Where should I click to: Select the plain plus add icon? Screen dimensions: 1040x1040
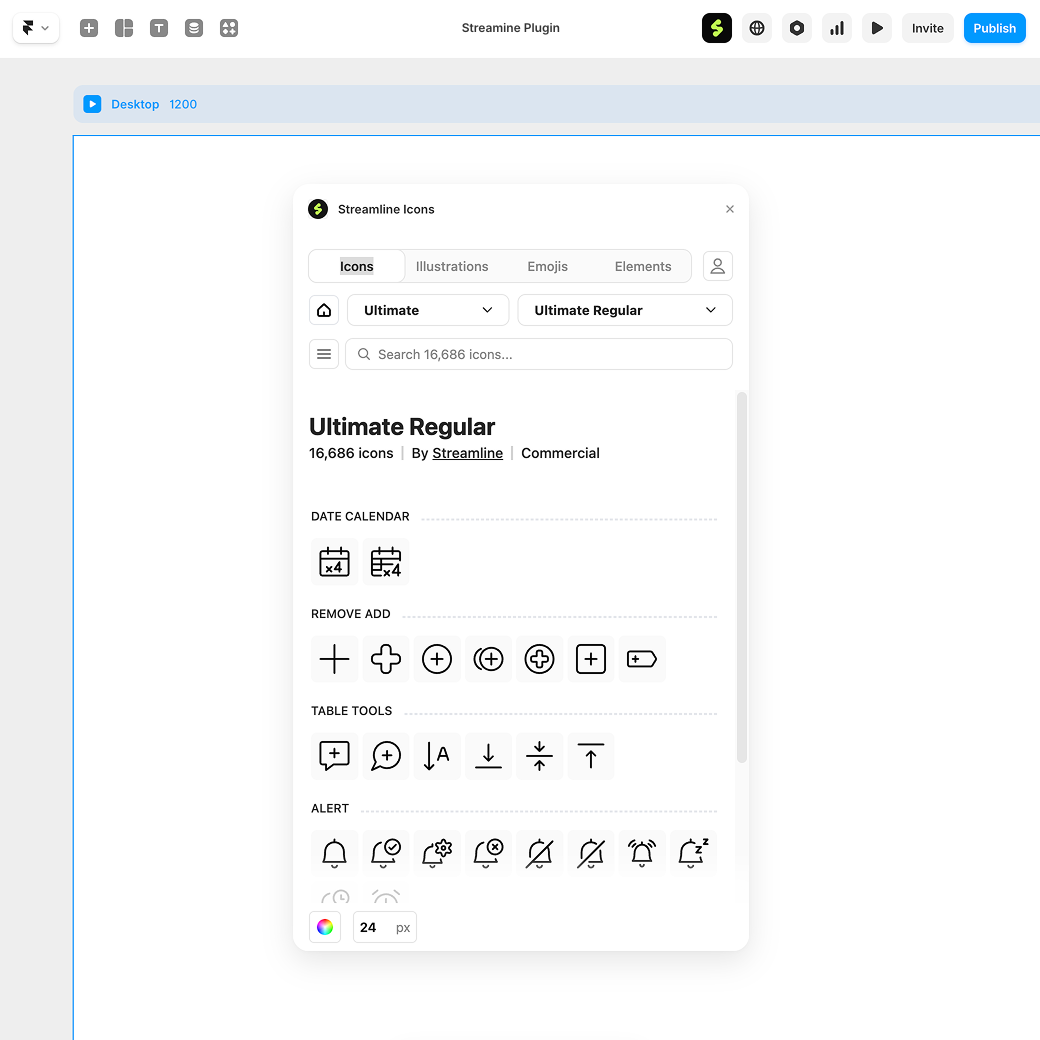point(334,659)
